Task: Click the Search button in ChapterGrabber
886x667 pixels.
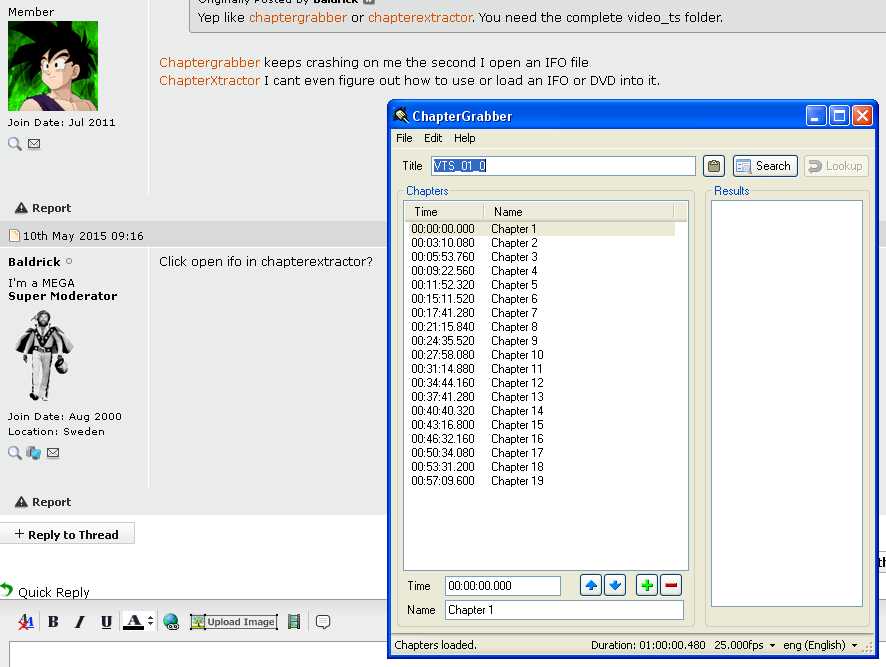Action: click(x=765, y=166)
